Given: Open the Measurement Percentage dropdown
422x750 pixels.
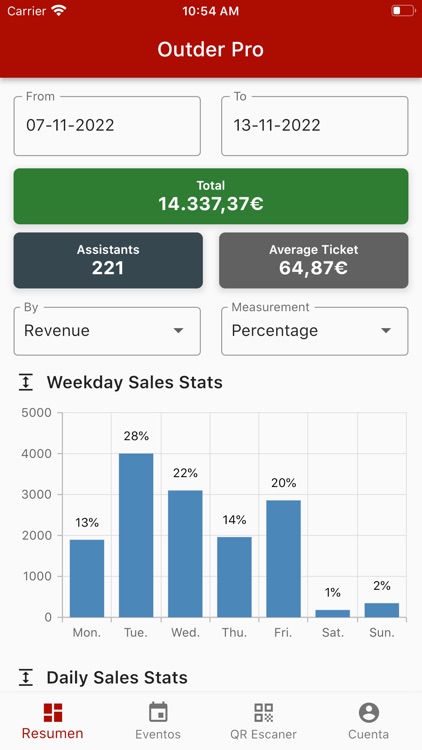Looking at the screenshot, I should (315, 331).
